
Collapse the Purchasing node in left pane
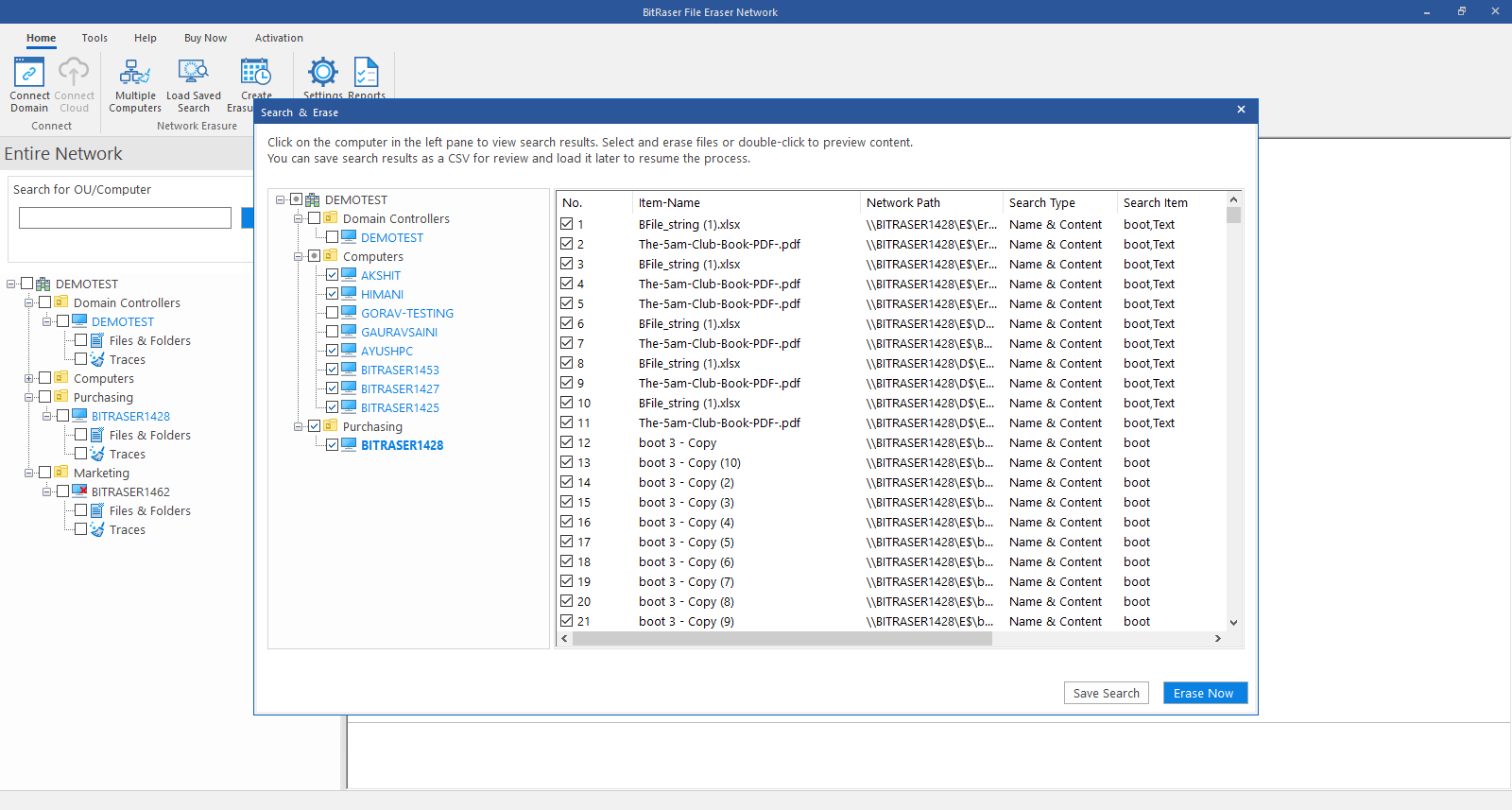coord(29,397)
